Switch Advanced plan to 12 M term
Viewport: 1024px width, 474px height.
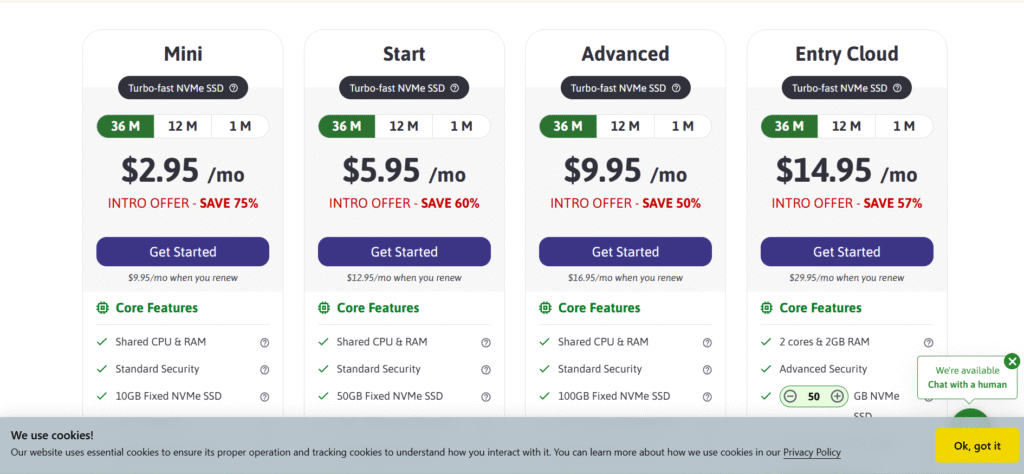coord(625,126)
